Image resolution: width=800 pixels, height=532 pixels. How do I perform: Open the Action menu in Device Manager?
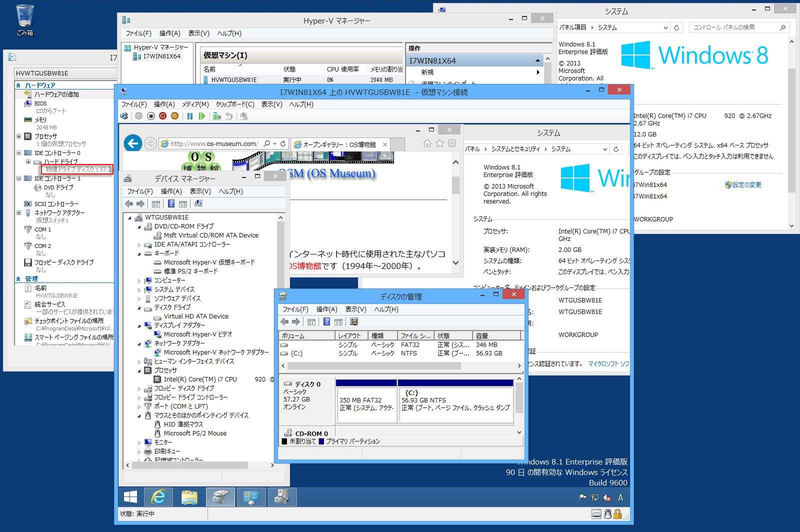pos(171,191)
